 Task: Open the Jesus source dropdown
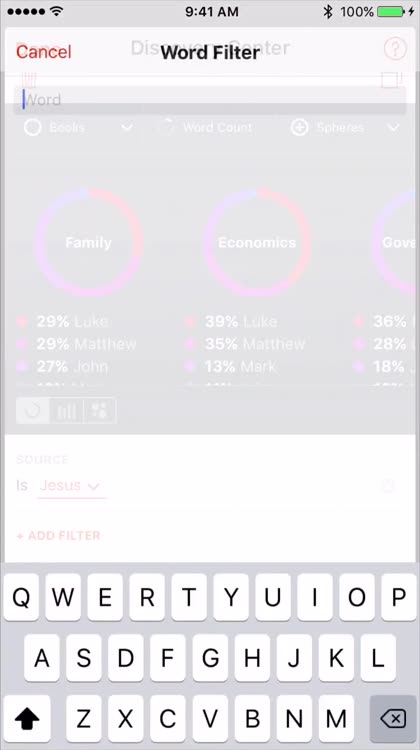(71, 486)
